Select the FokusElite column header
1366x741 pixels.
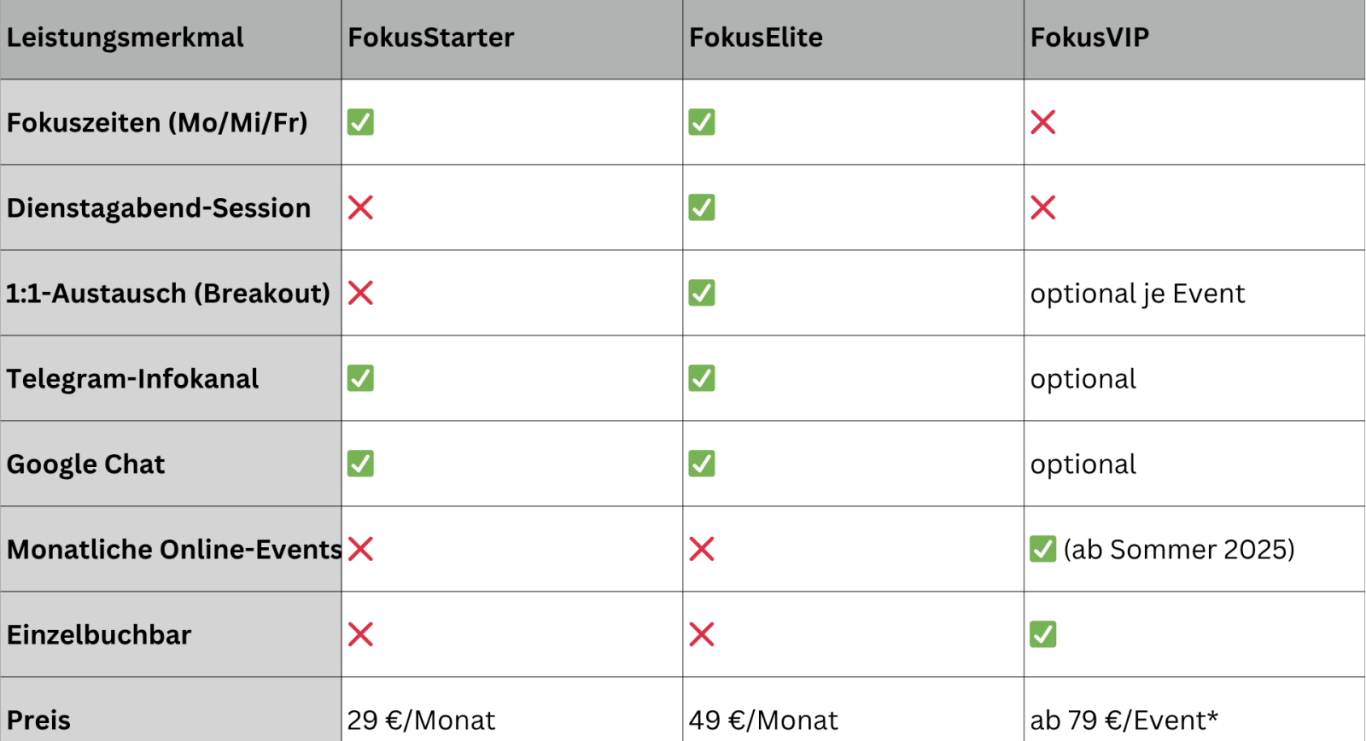coord(853,40)
